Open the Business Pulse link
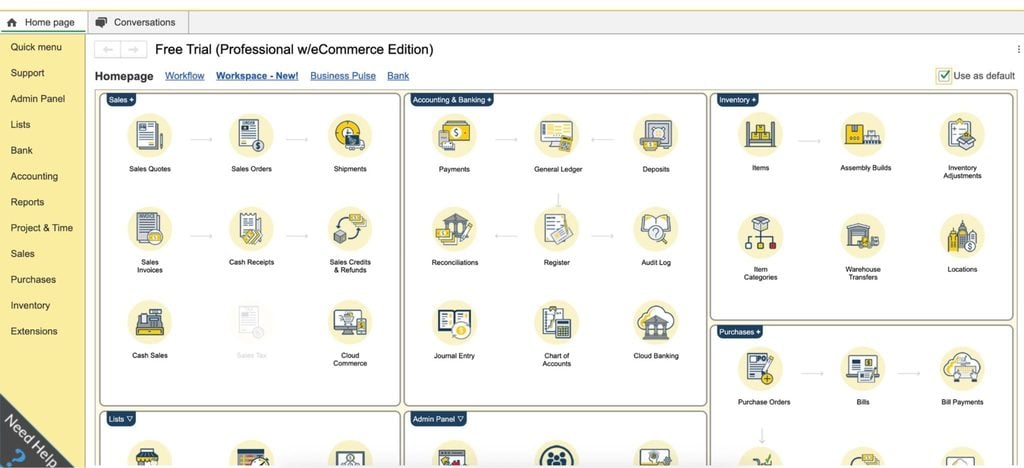1024x468 pixels. [343, 76]
